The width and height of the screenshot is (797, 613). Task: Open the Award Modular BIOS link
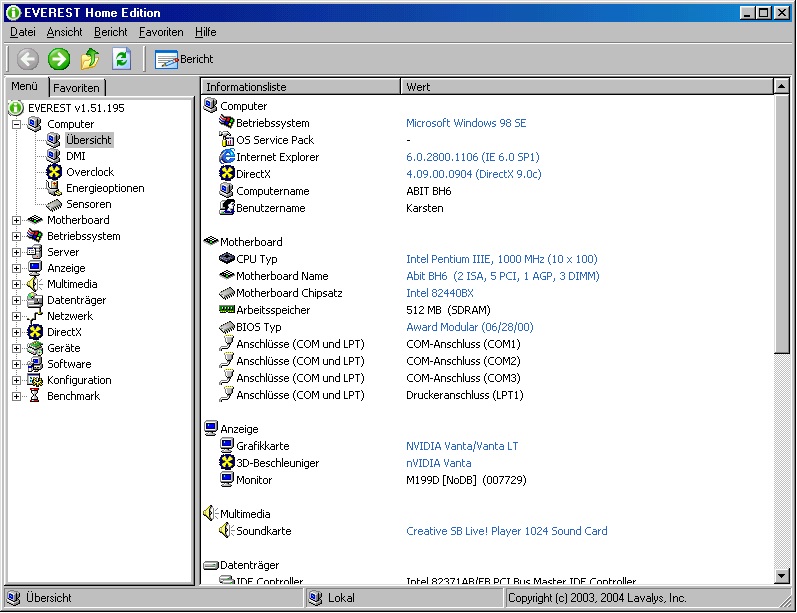pos(470,327)
